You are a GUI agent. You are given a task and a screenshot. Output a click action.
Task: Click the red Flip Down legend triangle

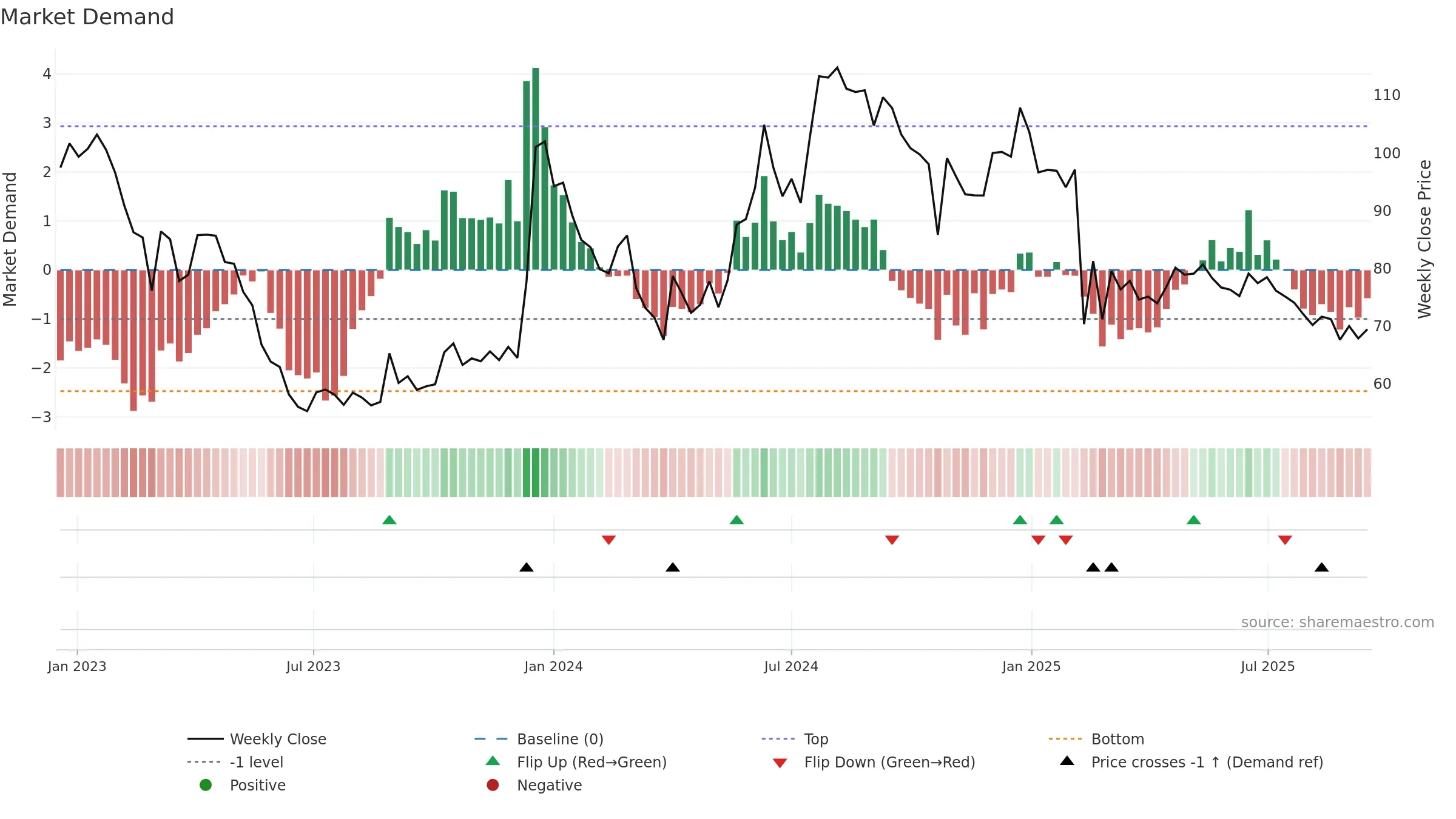pyautogui.click(x=780, y=763)
